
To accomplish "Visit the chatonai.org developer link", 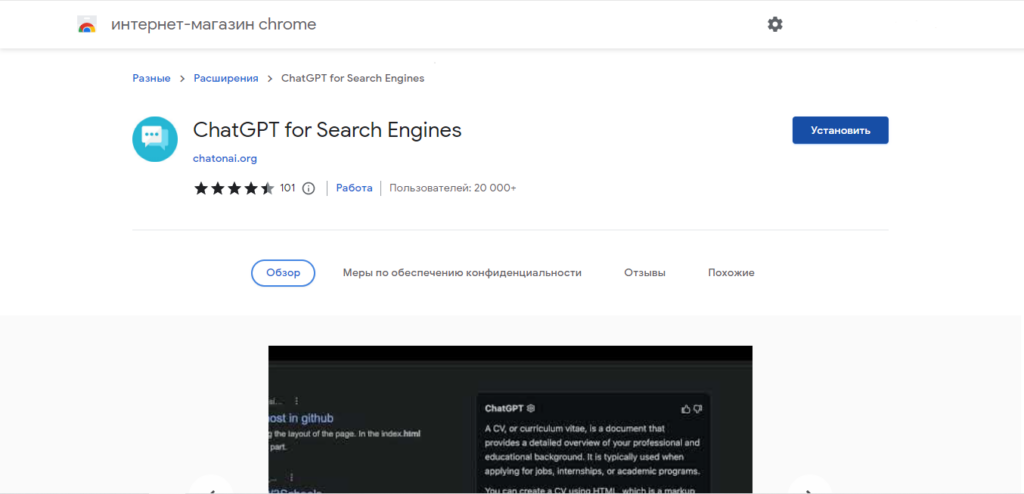I will 225,158.
